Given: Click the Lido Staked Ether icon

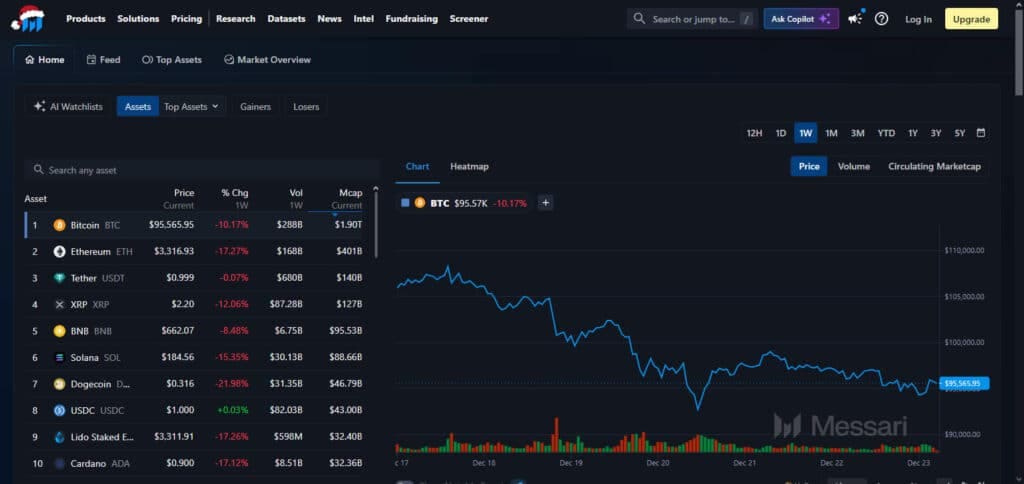Looking at the screenshot, I should pyautogui.click(x=59, y=437).
